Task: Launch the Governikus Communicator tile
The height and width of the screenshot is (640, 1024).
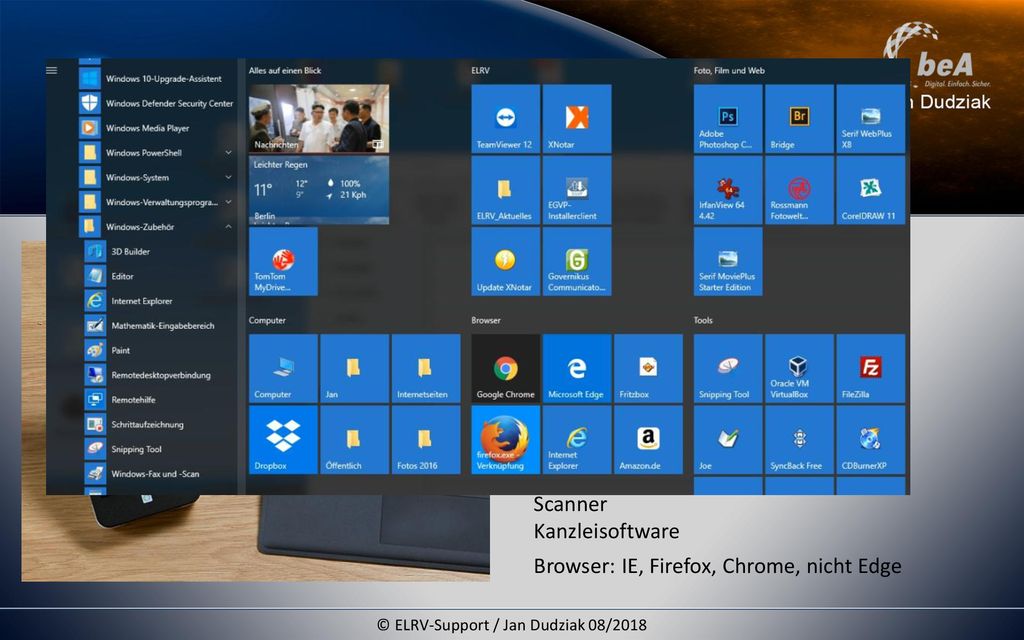Action: 577,261
